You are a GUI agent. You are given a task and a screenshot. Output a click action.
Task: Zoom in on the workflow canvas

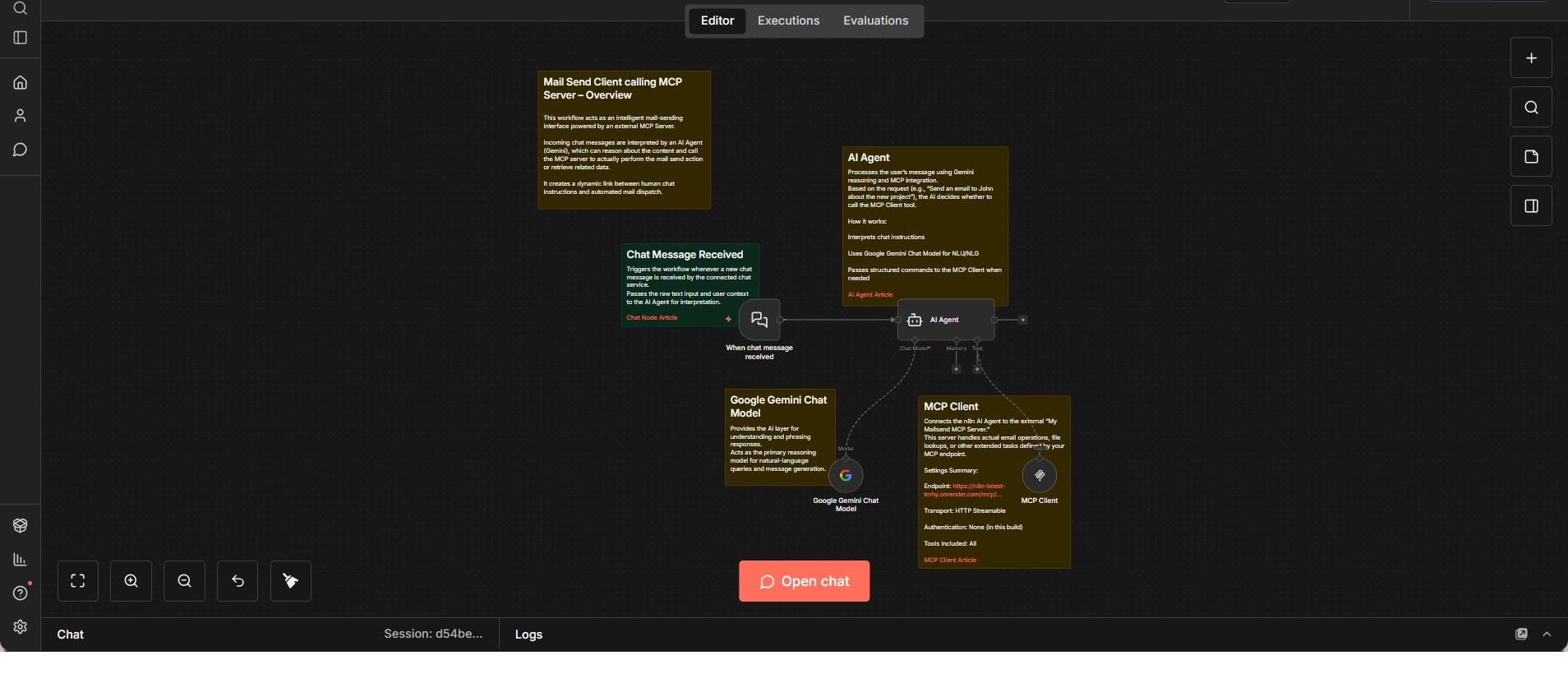[x=131, y=581]
